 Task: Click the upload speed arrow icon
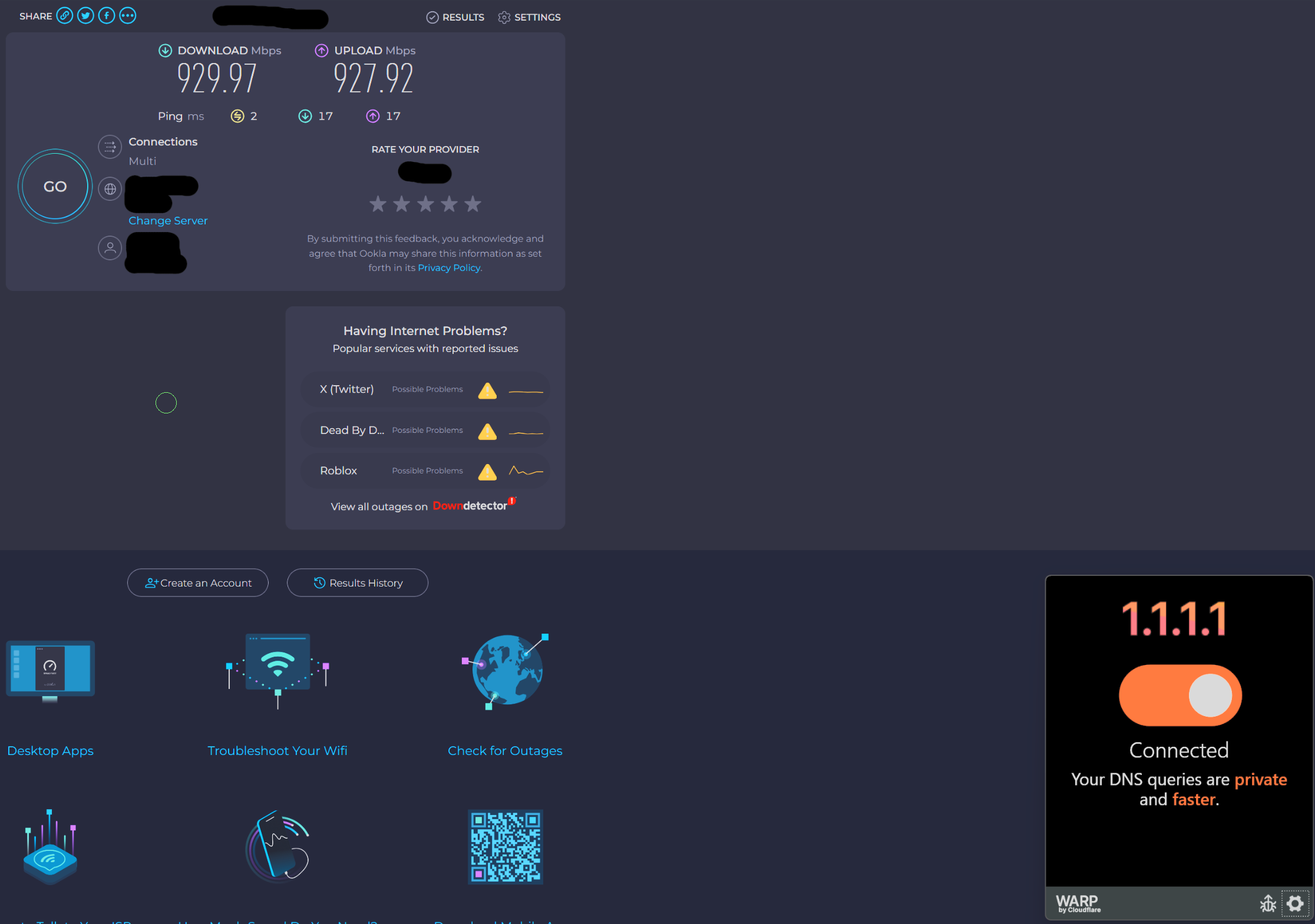tap(321, 51)
